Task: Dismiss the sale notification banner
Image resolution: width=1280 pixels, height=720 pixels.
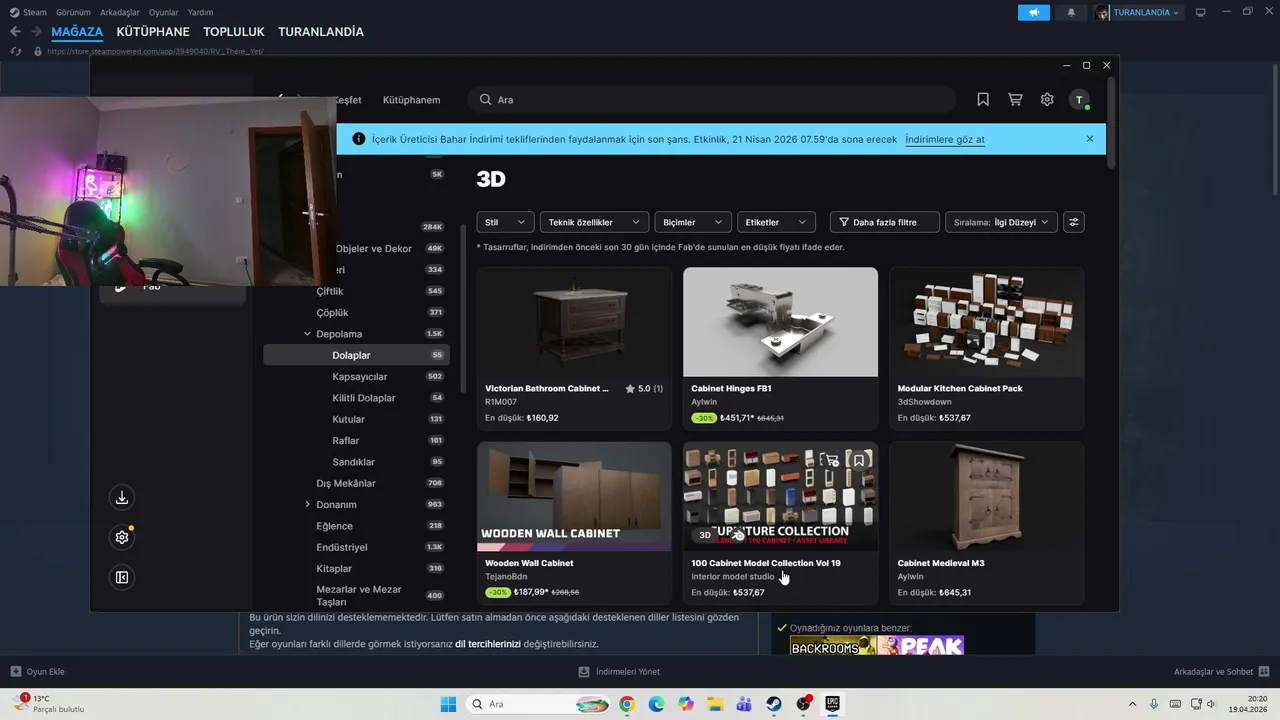Action: coord(1090,139)
